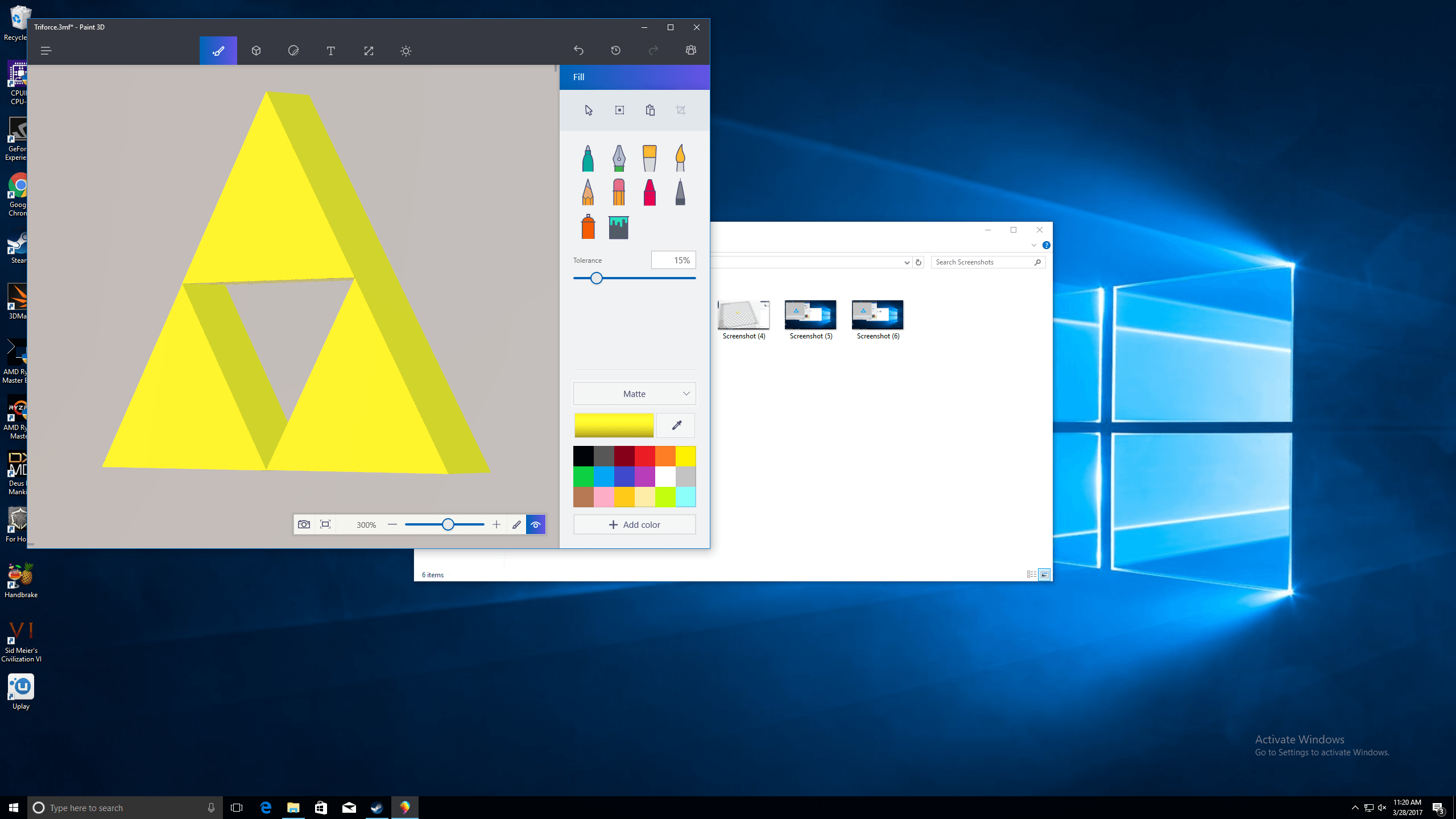Zoom out with the minus button
Screen dimensions: 1456x819
click(392, 524)
